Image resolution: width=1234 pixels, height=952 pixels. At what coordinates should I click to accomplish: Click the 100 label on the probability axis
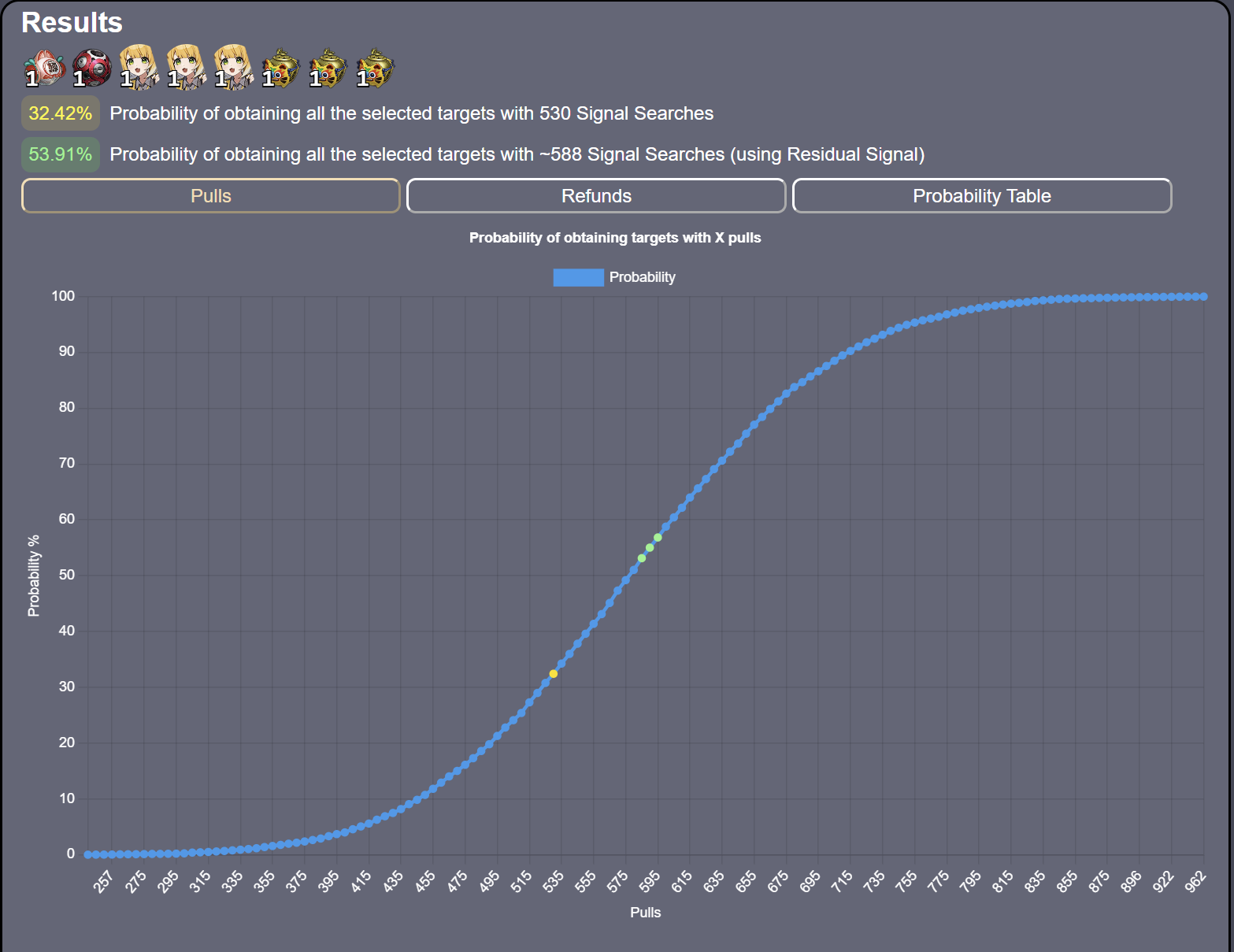point(63,296)
